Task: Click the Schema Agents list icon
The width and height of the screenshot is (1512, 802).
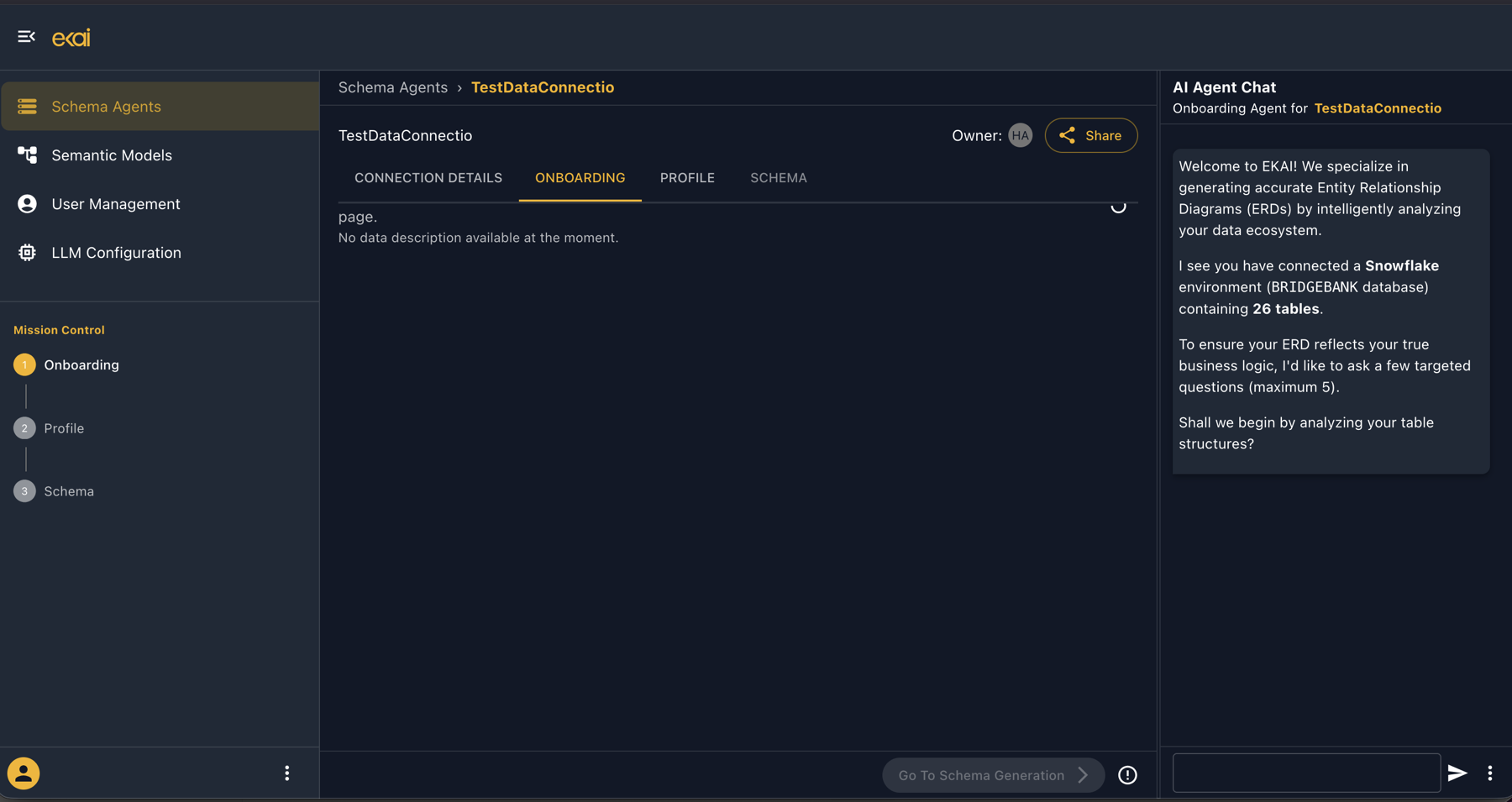Action: click(27, 107)
